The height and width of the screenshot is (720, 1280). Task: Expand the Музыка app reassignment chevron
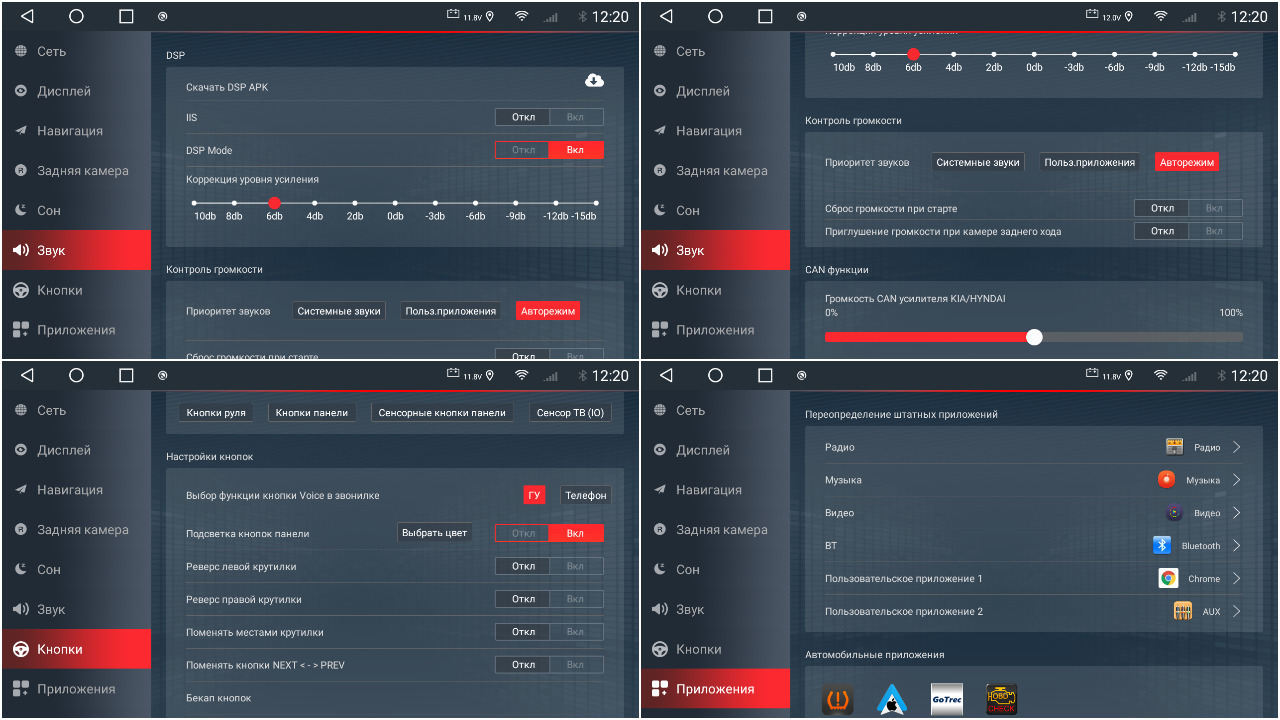tap(1237, 480)
